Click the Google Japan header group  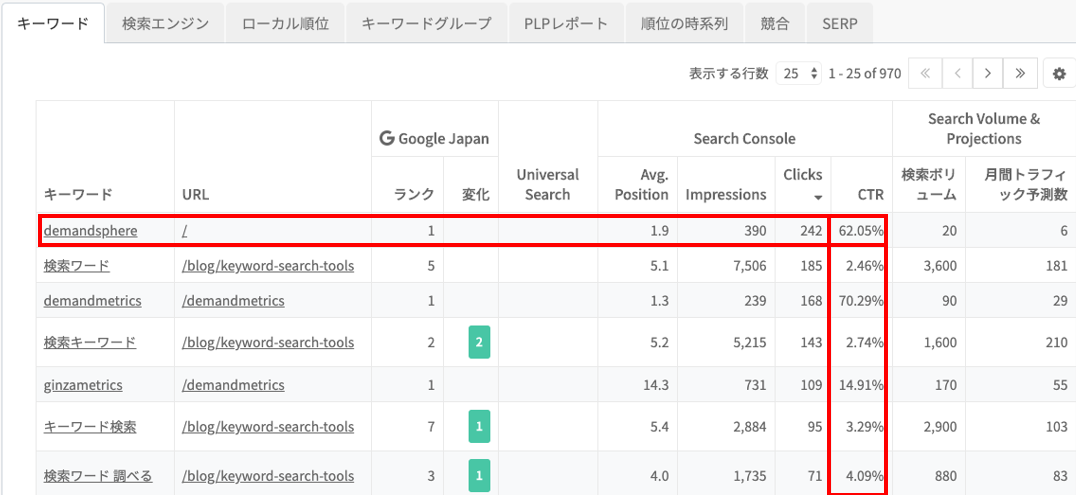pos(434,139)
